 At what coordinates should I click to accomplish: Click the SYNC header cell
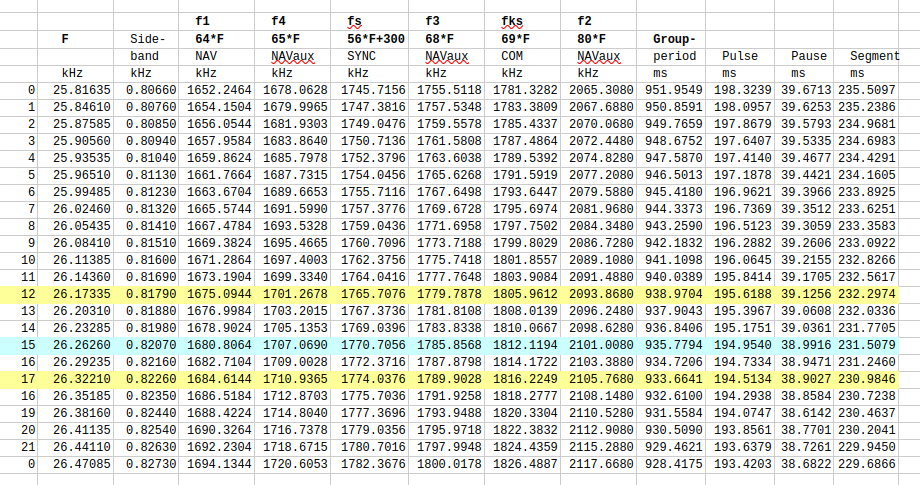click(362, 56)
